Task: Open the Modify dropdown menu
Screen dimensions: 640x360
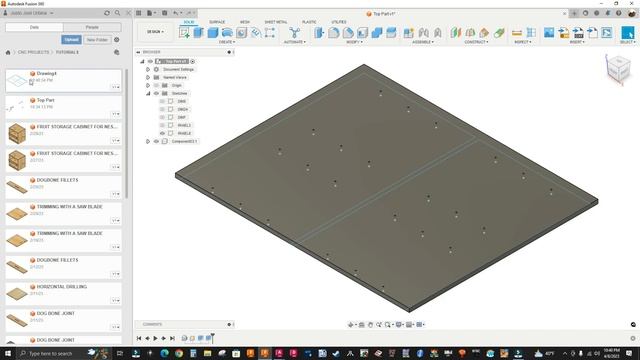Action: pos(354,42)
